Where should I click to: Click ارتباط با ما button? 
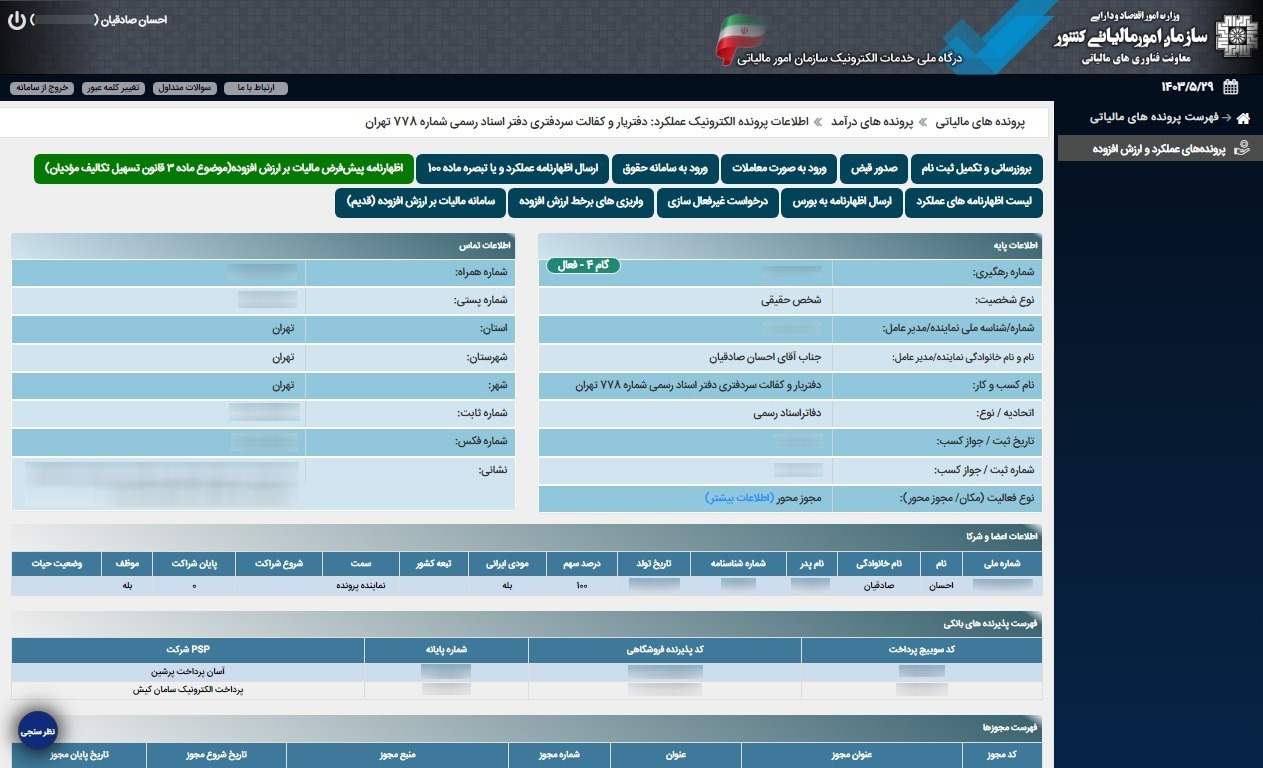click(x=256, y=88)
